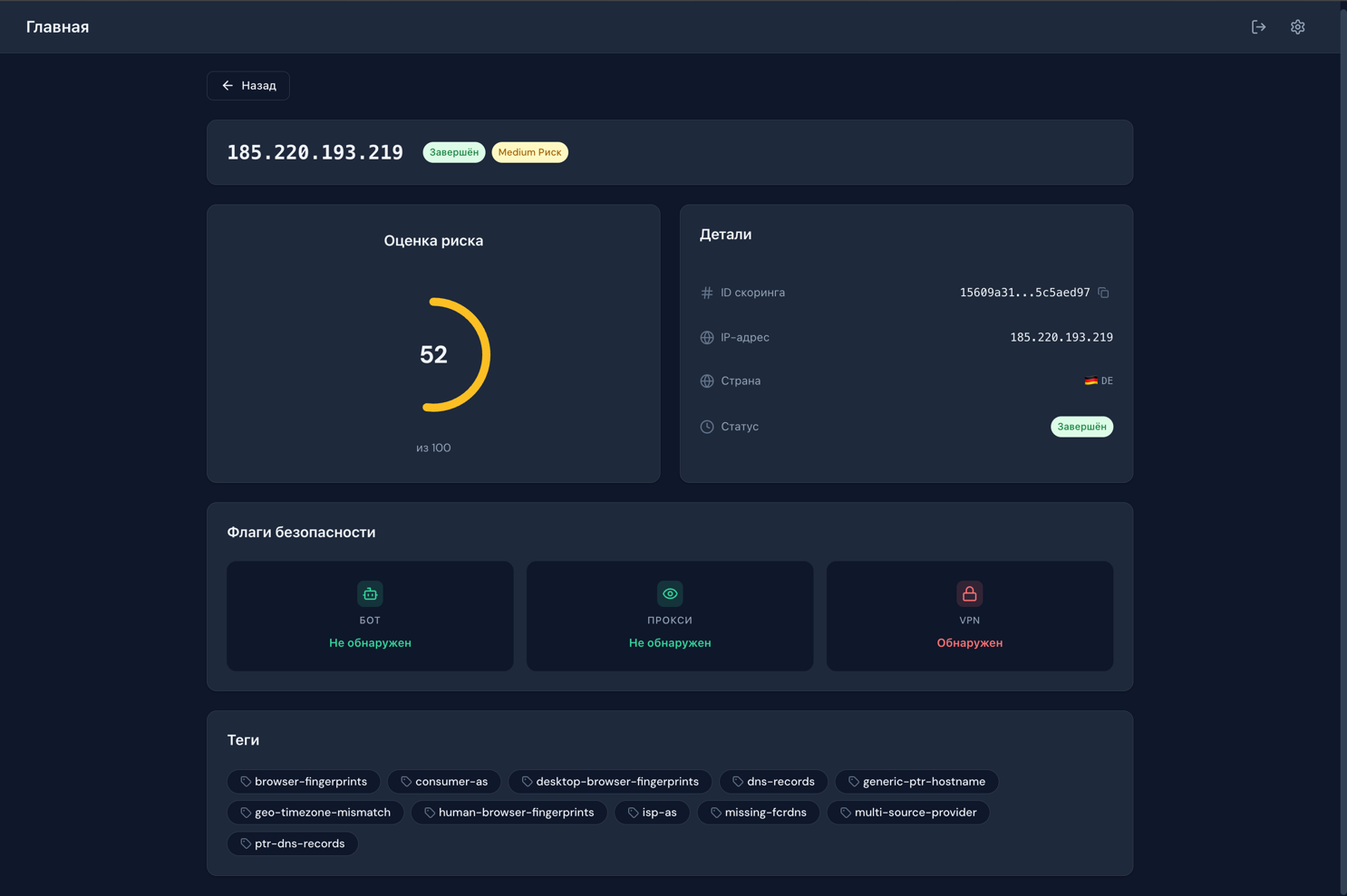Click the lock icon in VPN card

click(970, 593)
